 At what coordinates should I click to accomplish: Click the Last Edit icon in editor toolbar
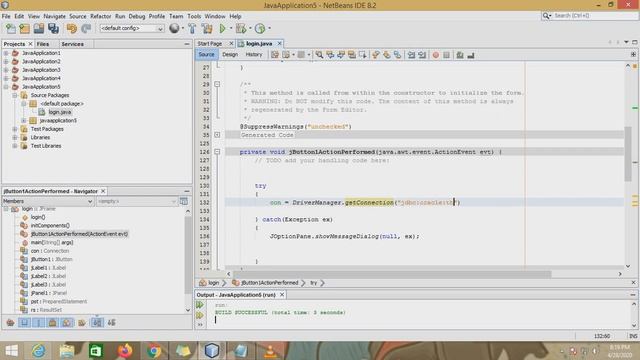point(275,55)
